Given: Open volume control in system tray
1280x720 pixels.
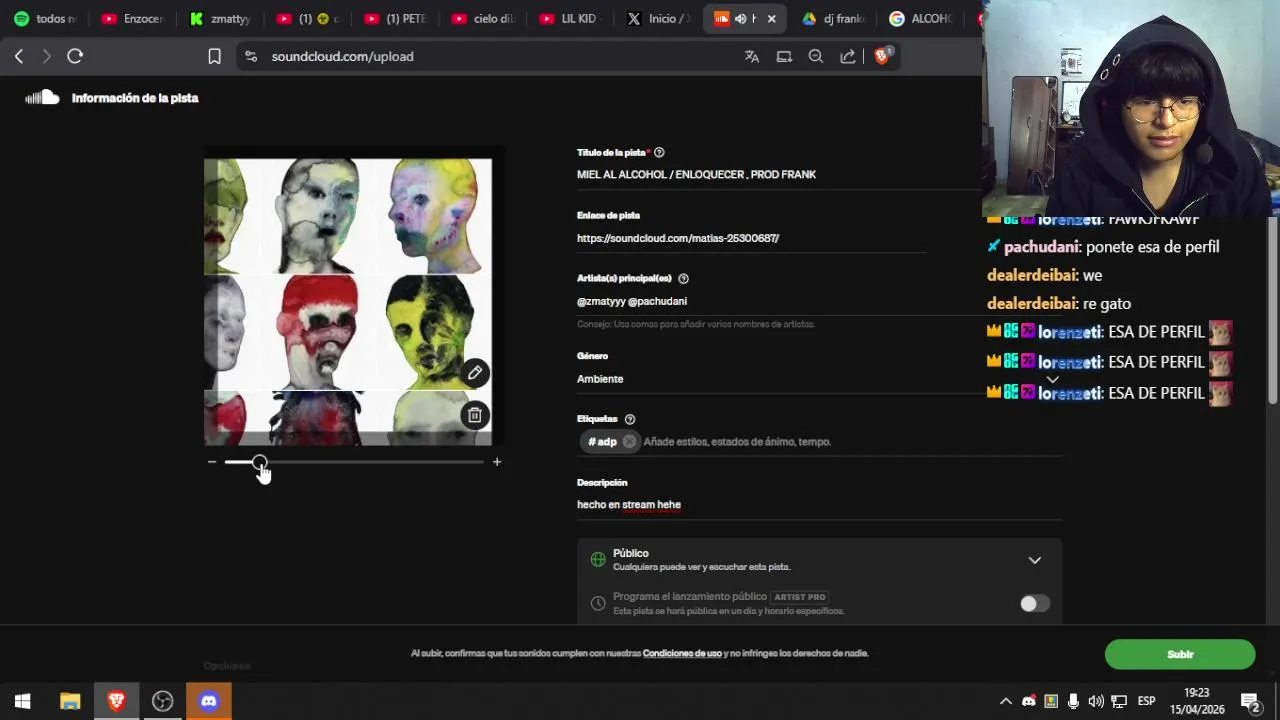Looking at the screenshot, I should 1096,701.
